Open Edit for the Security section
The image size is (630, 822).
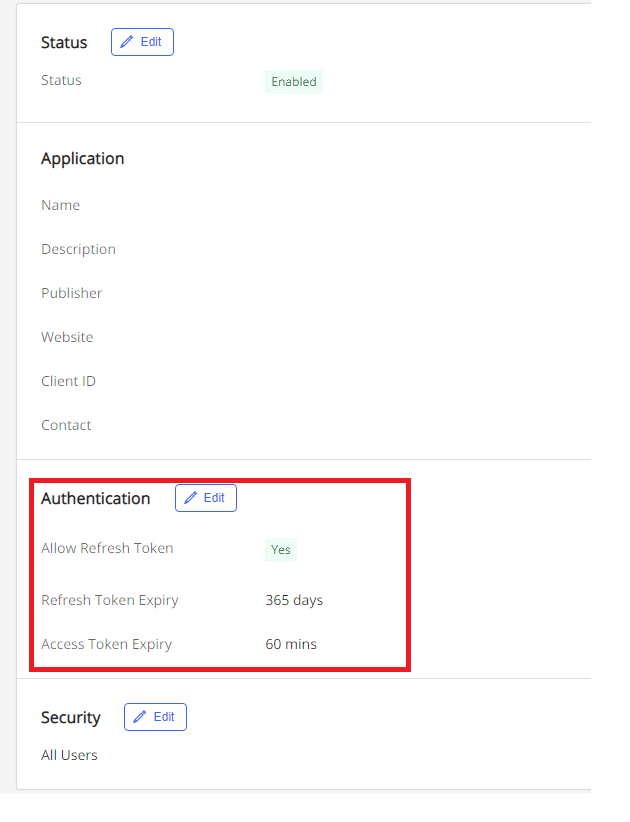coord(155,717)
